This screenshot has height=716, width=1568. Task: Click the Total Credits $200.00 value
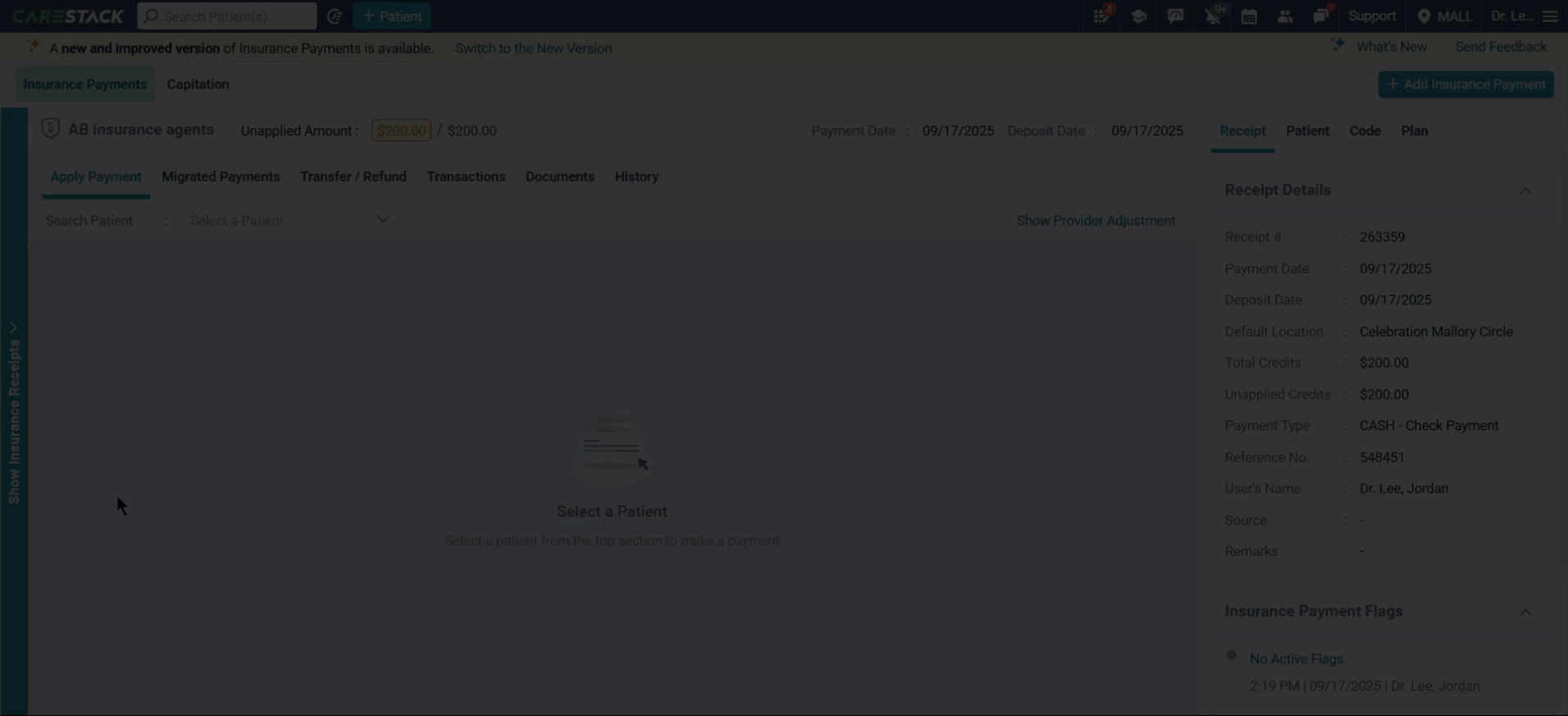click(1384, 363)
